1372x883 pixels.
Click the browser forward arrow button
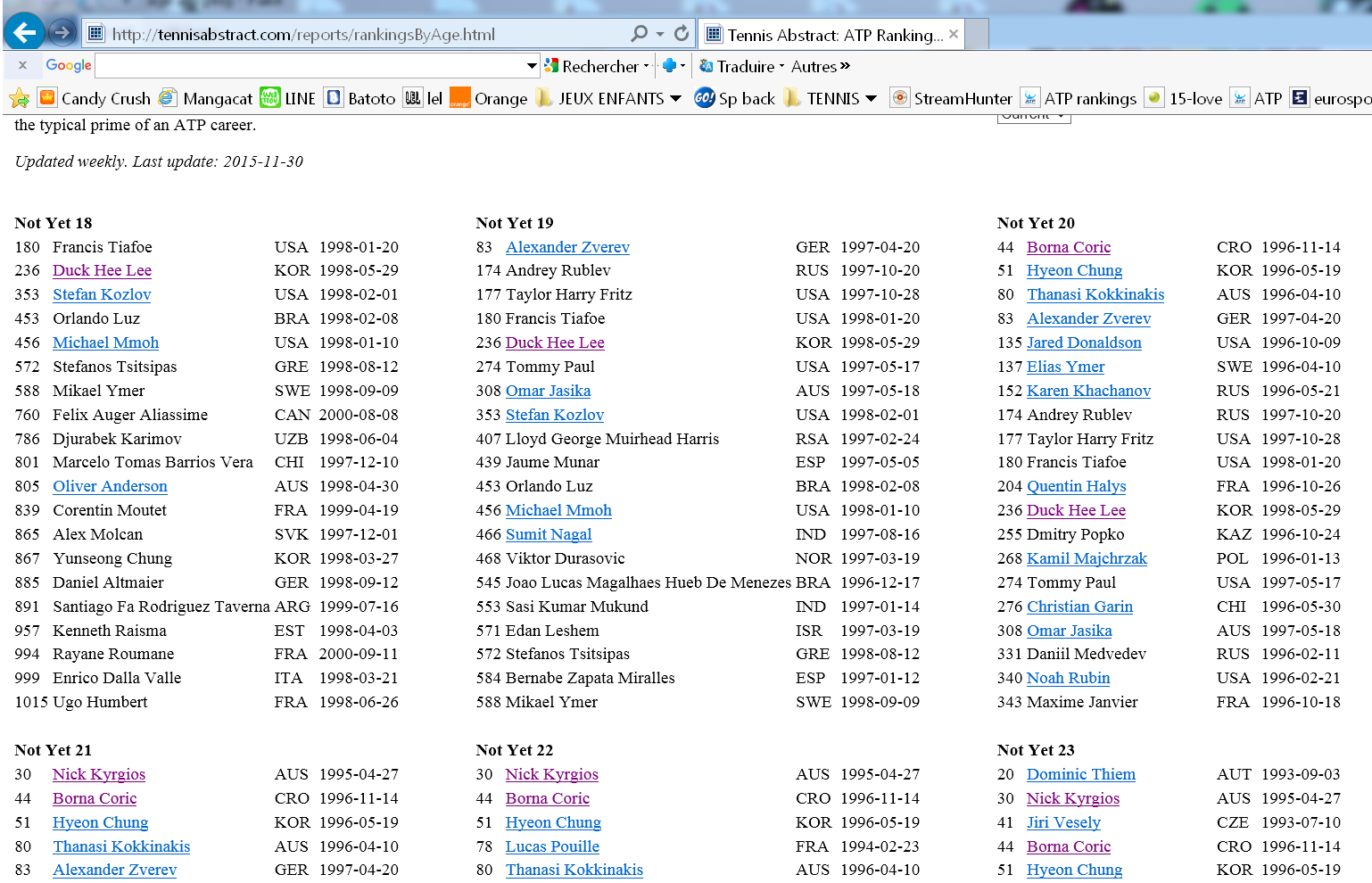[62, 33]
